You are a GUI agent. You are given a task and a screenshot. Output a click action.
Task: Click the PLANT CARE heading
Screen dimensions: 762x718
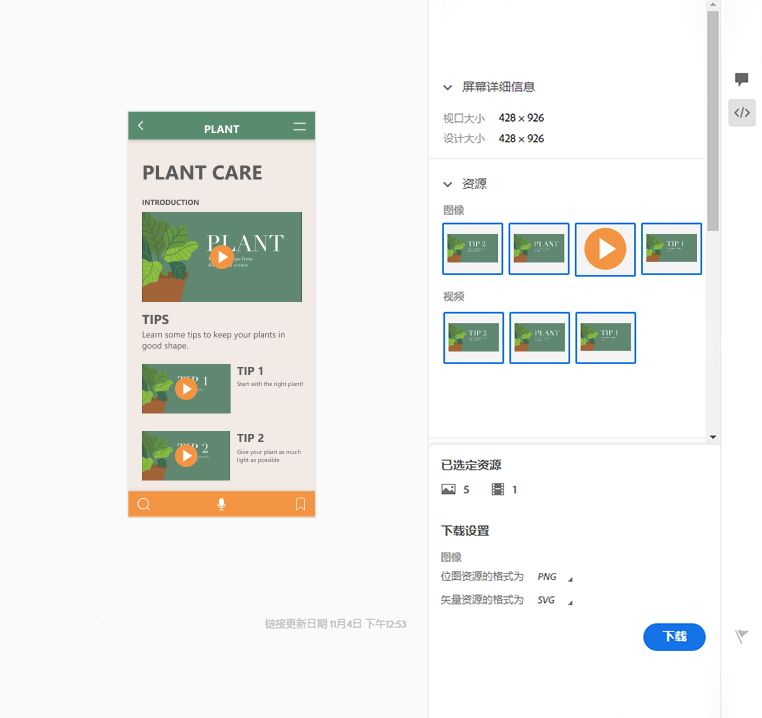click(202, 173)
